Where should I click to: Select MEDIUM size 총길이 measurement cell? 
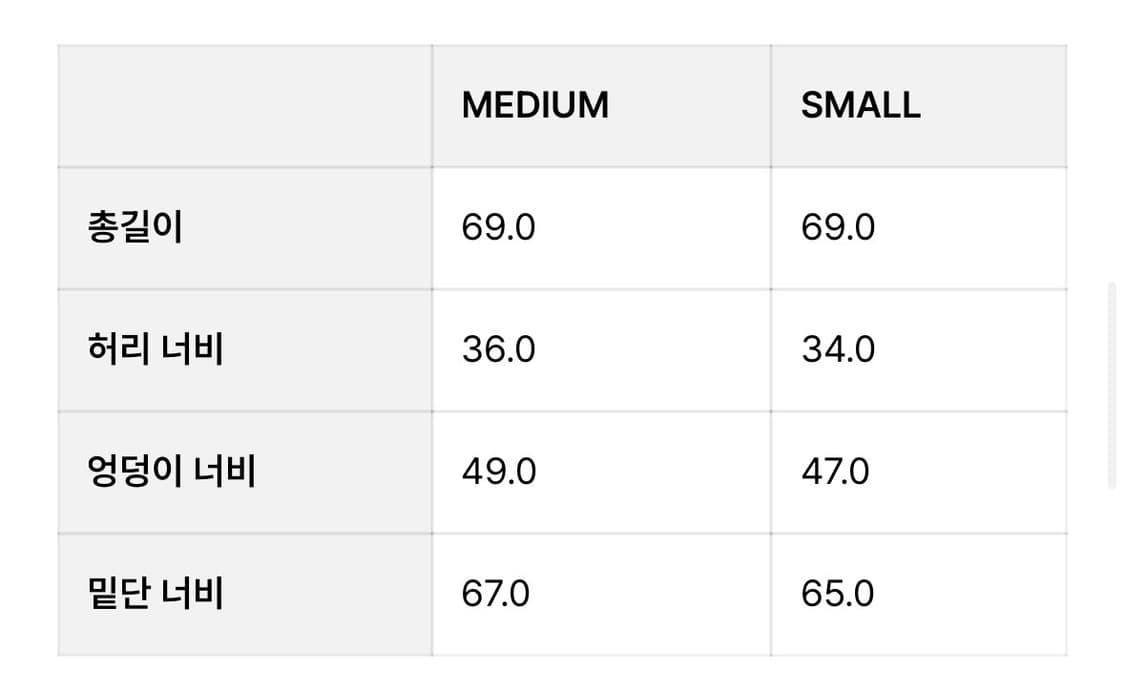tap(601, 228)
